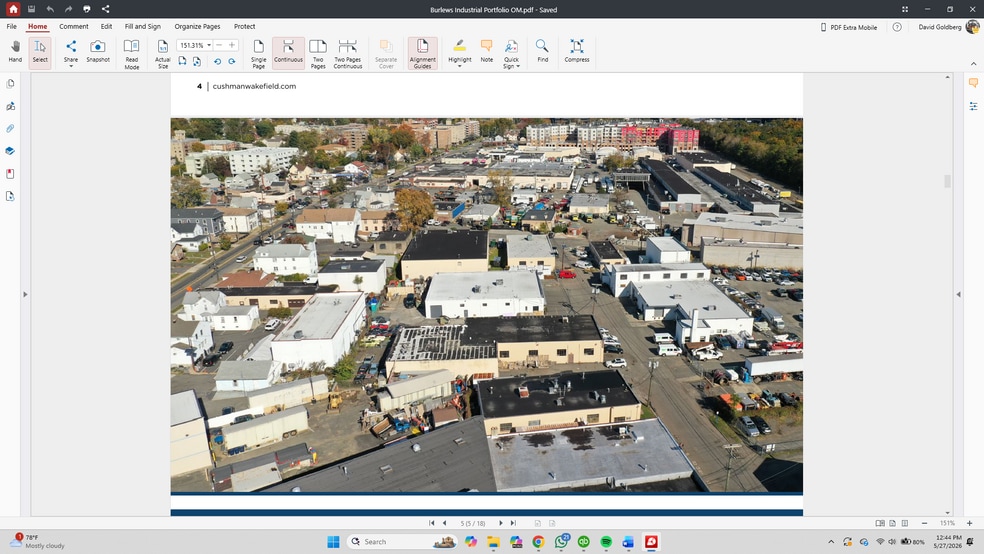Open the attachments panel paperclip icon
984x554 pixels.
[x=10, y=129]
